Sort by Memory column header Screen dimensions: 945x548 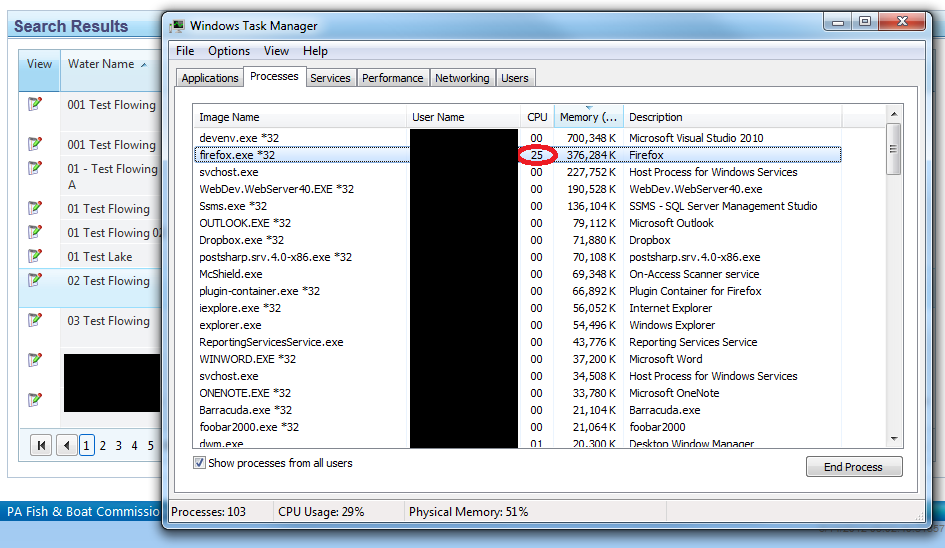click(x=588, y=117)
